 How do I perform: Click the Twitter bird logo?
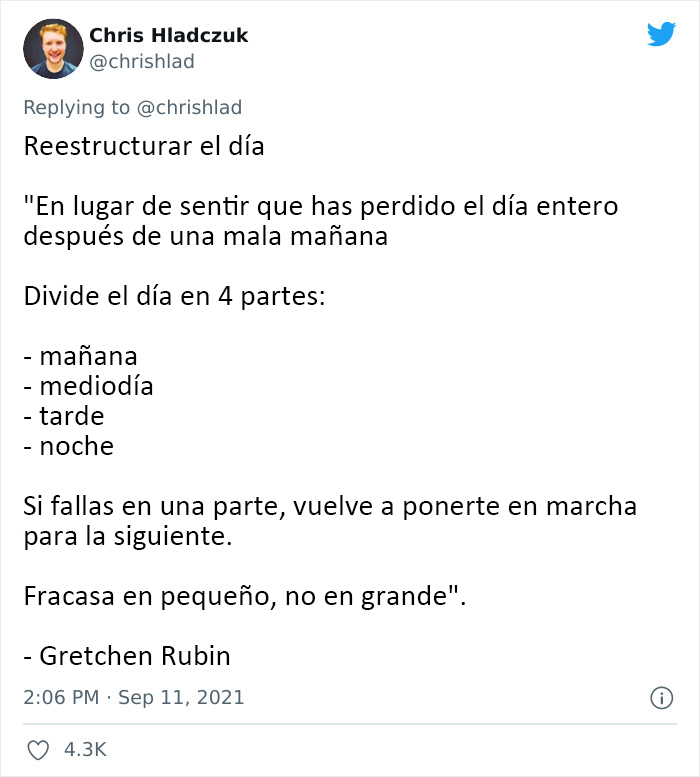[x=661, y=35]
